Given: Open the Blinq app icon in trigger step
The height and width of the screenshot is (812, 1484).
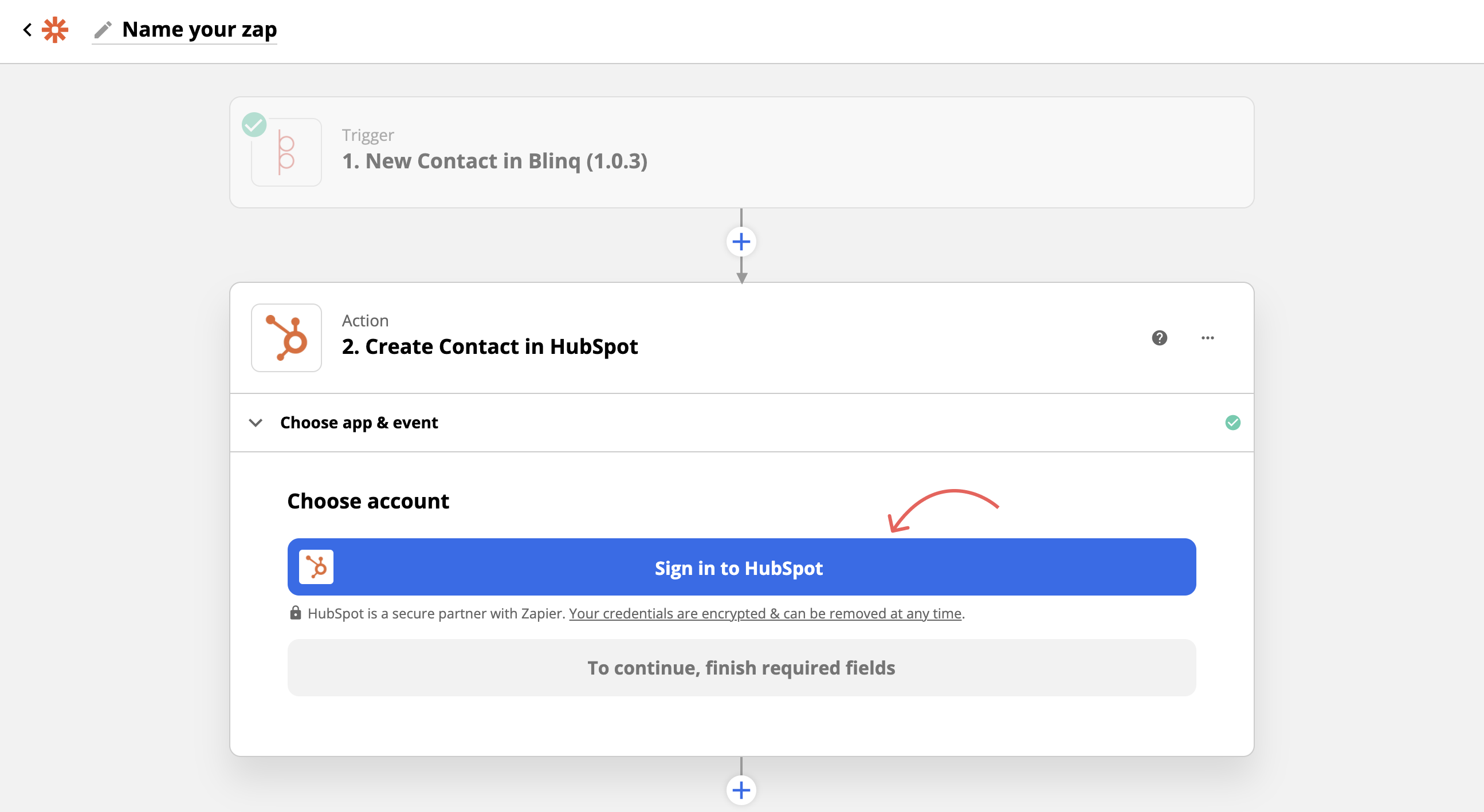Looking at the screenshot, I should [x=286, y=152].
